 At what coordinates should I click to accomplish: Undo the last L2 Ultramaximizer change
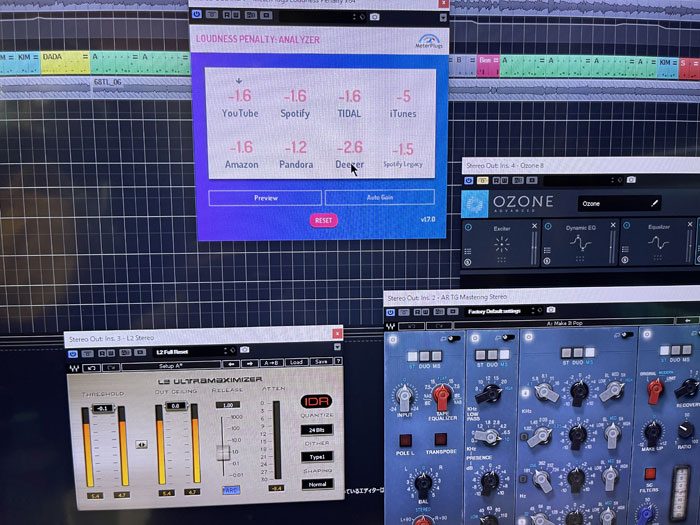point(92,368)
